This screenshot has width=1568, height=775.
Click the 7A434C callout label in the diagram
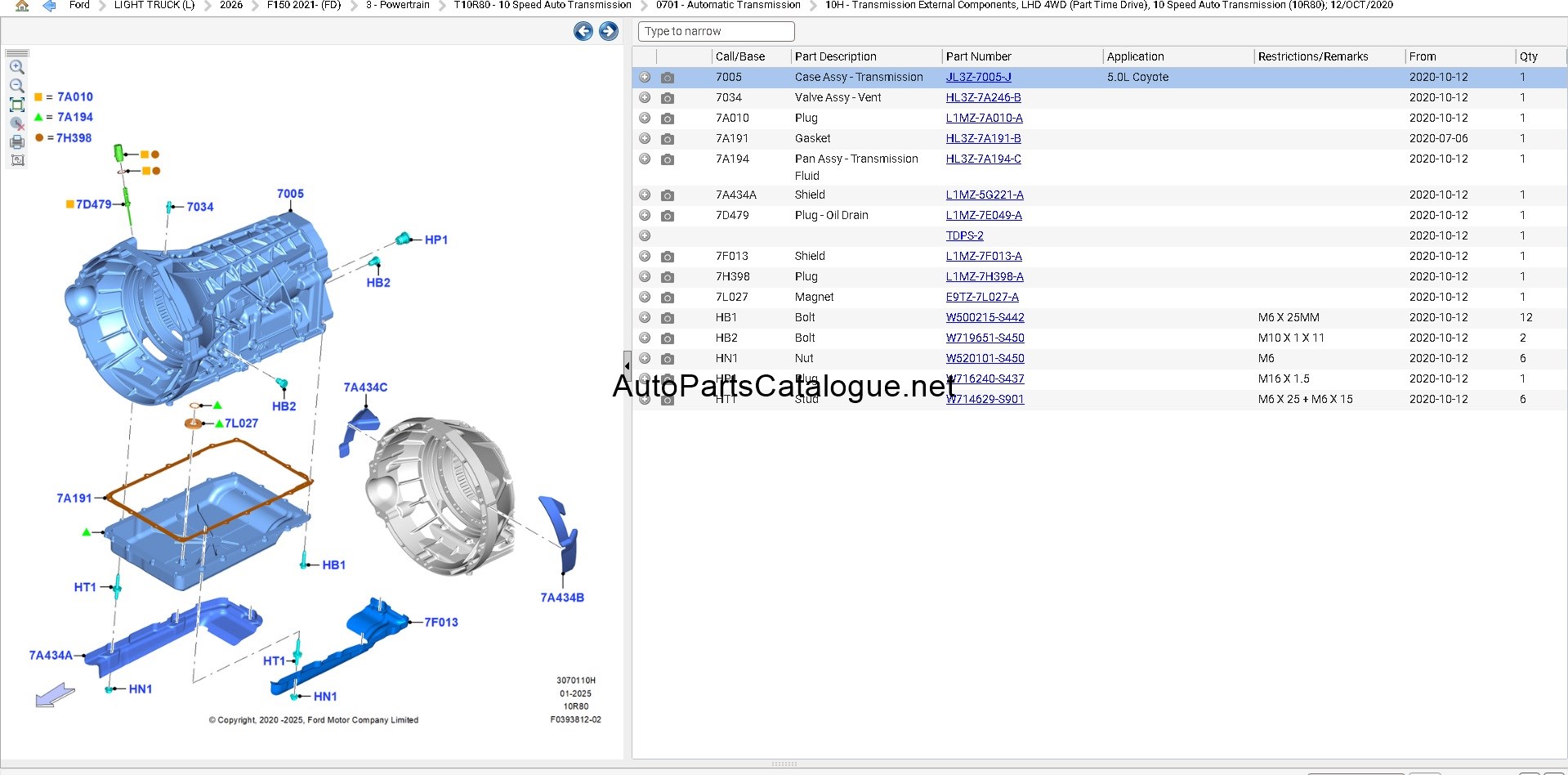[365, 387]
